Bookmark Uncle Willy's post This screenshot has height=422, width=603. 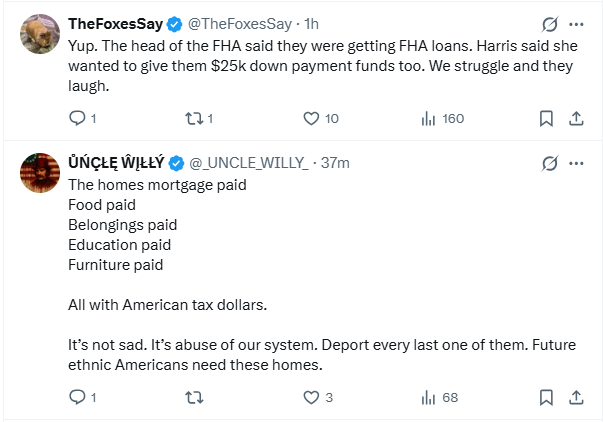pos(546,397)
